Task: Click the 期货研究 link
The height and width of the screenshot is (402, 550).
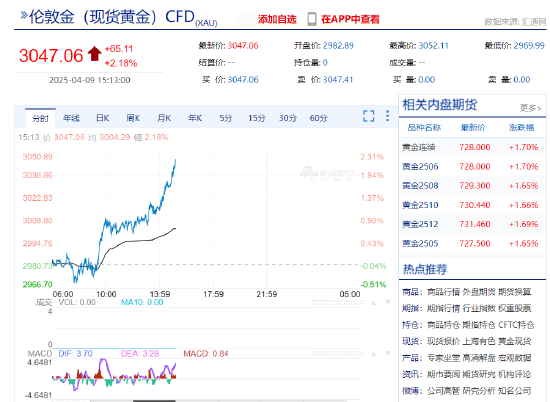Action: pyautogui.click(x=479, y=374)
